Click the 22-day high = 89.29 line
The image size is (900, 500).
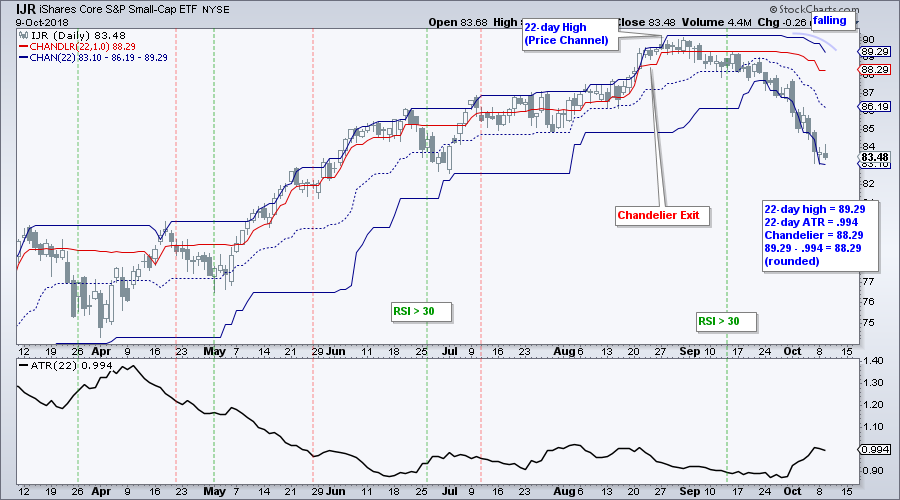tap(814, 209)
